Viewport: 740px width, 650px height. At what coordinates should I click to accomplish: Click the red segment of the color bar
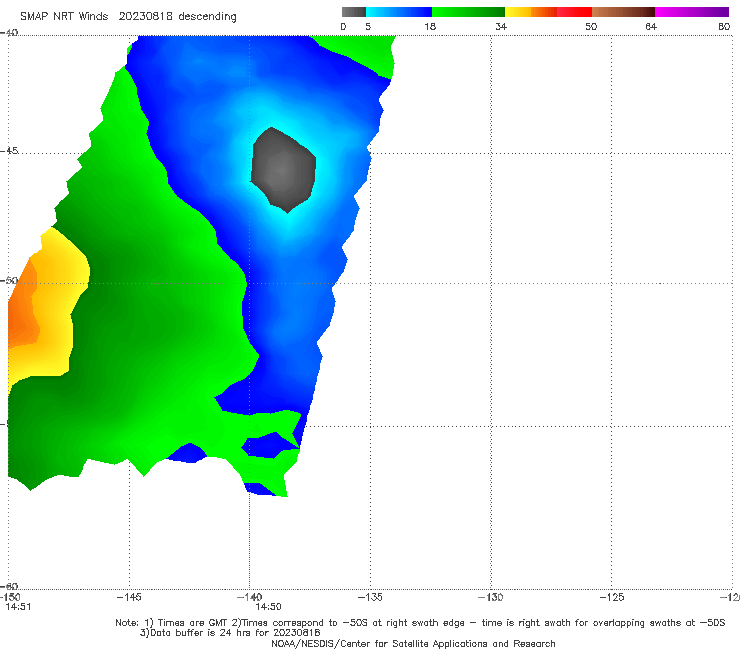pyautogui.click(x=574, y=12)
